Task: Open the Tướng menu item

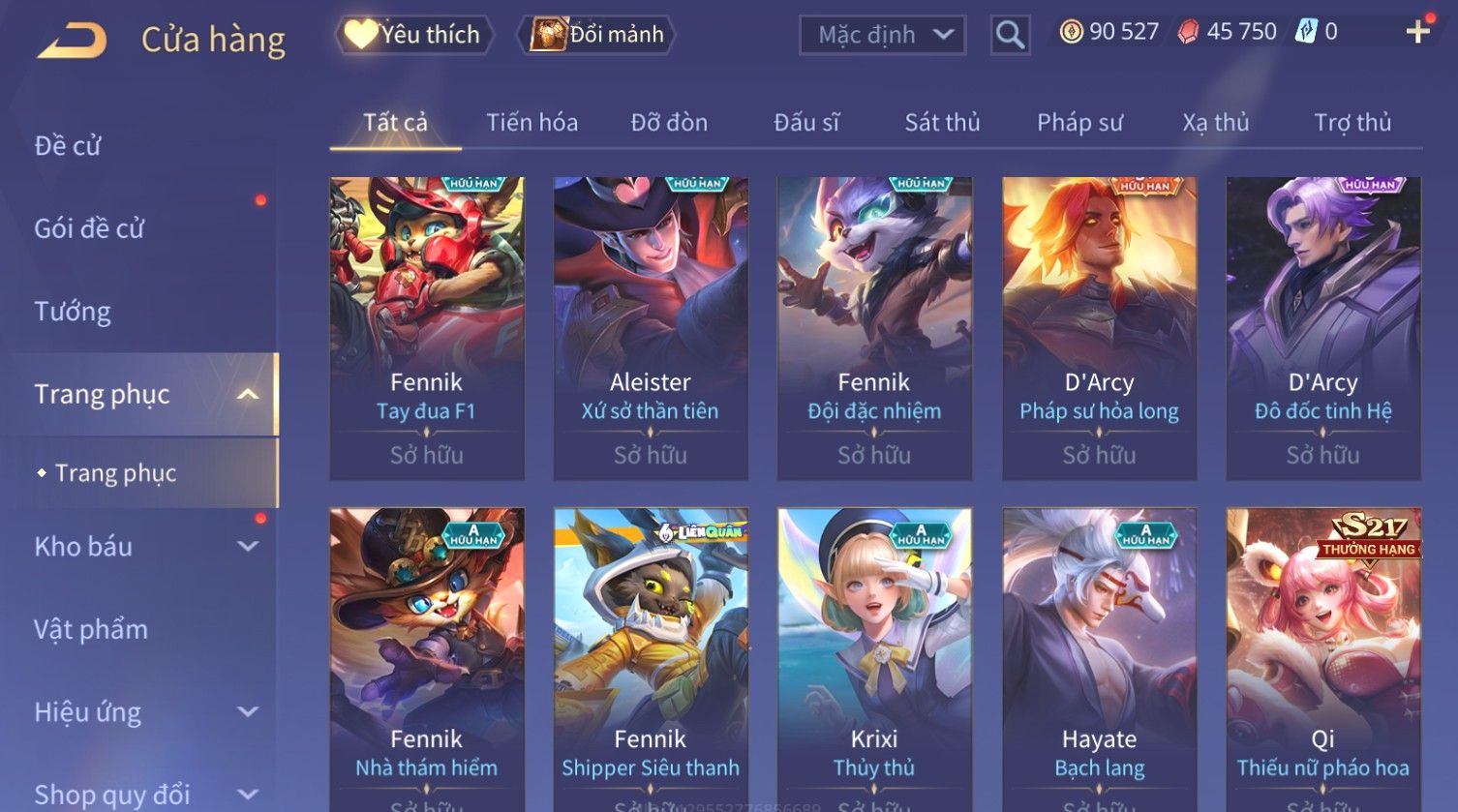Action: pos(73,312)
